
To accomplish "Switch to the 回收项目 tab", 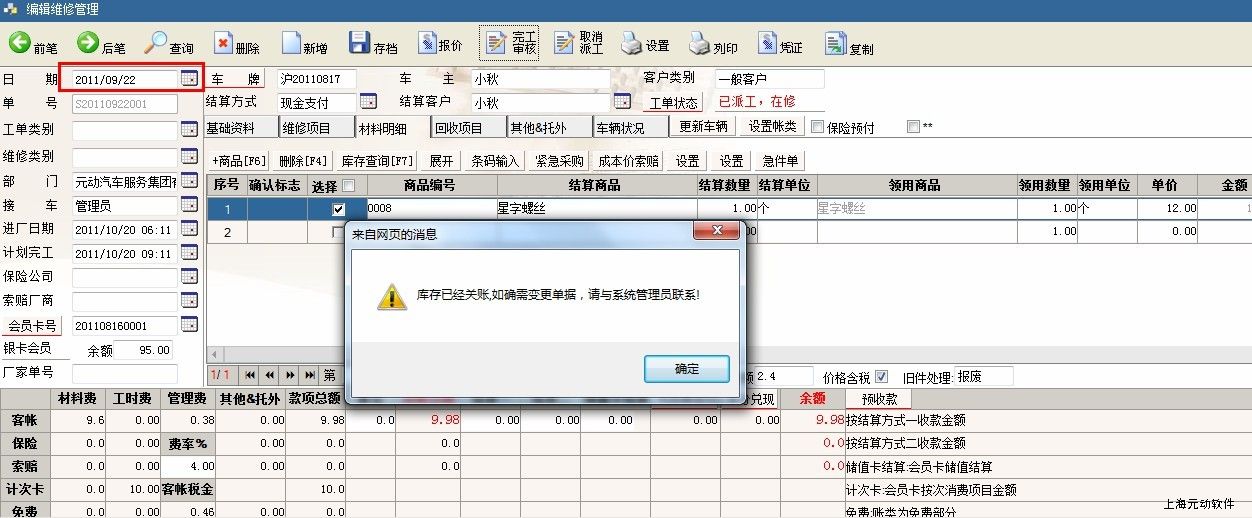I will pos(466,127).
